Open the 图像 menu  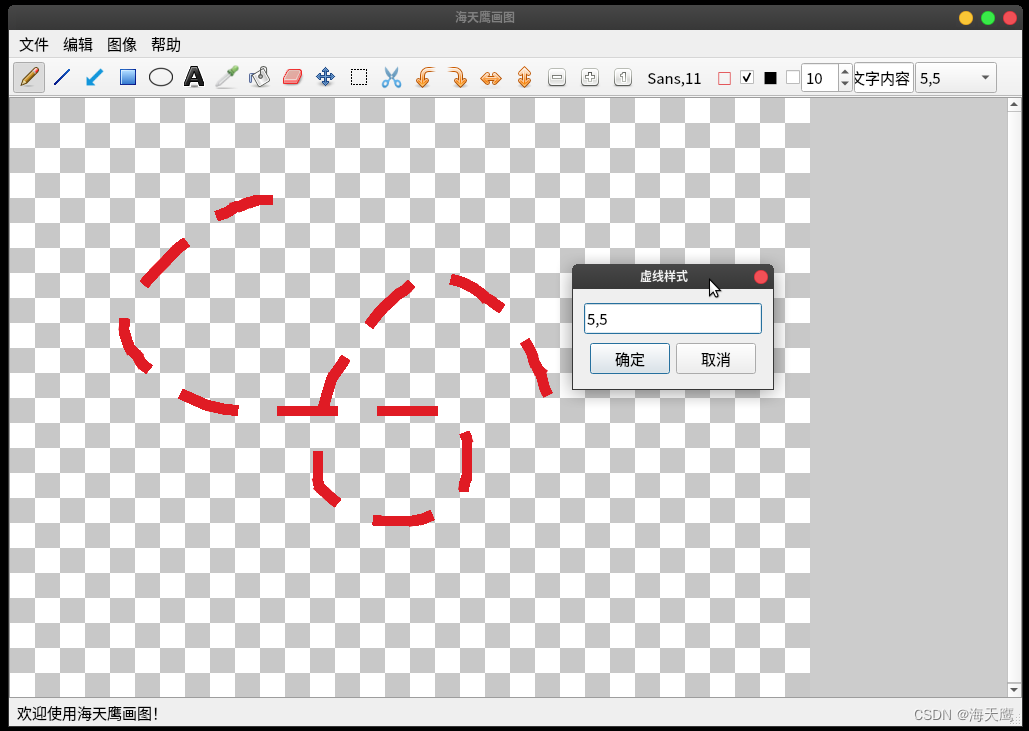(x=121, y=44)
